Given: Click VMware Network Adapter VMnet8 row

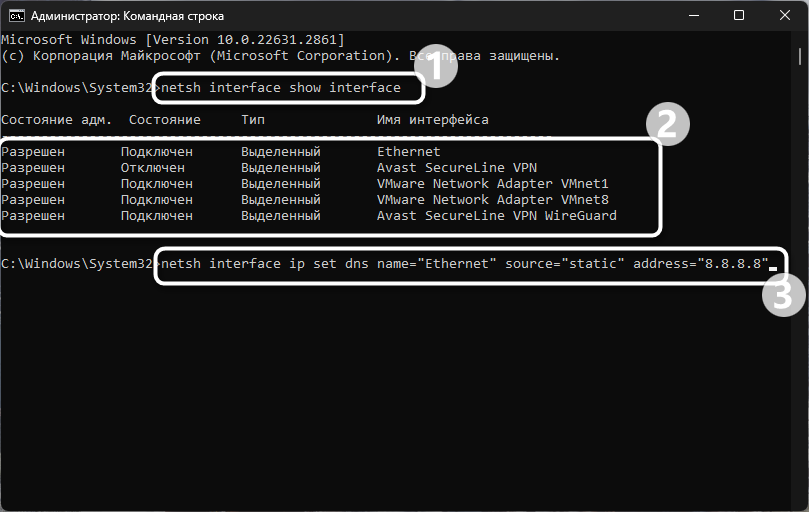Looking at the screenshot, I should [492, 200].
